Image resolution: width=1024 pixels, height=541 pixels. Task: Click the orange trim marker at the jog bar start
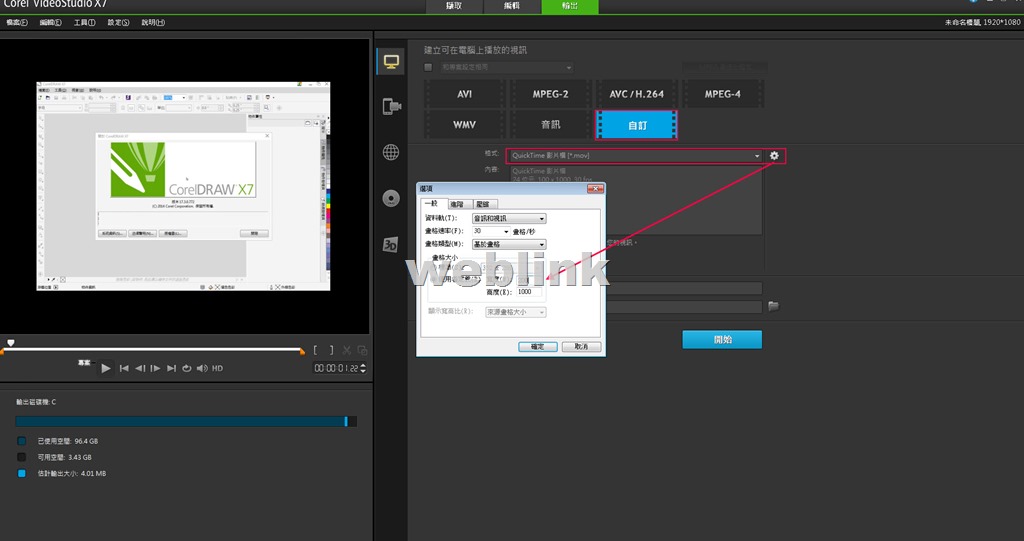[x=2, y=352]
